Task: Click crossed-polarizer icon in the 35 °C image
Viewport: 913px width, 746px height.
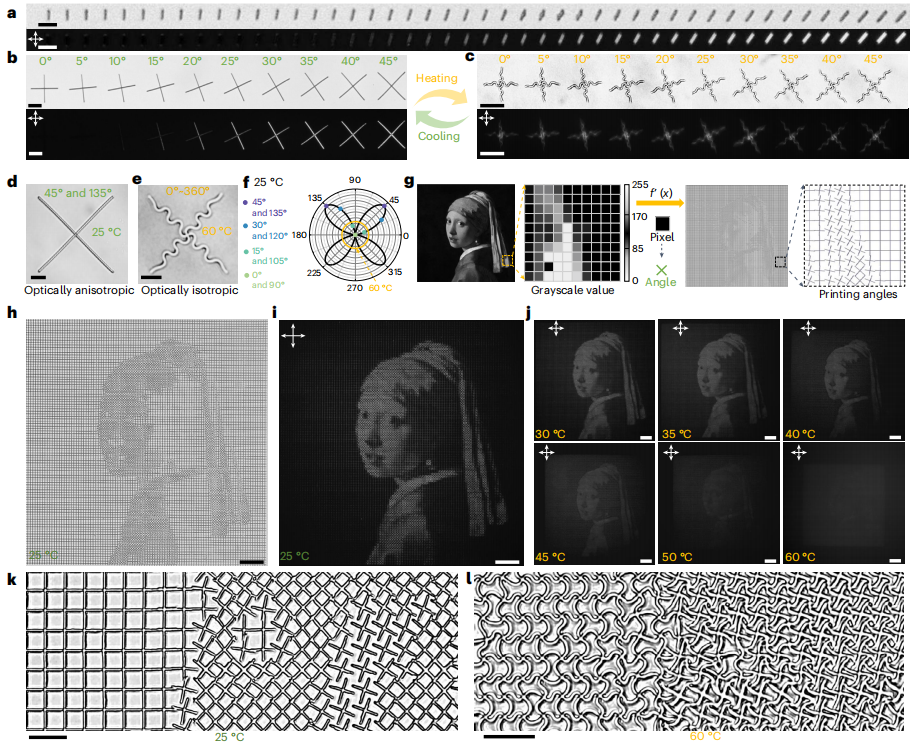Action: (680, 329)
